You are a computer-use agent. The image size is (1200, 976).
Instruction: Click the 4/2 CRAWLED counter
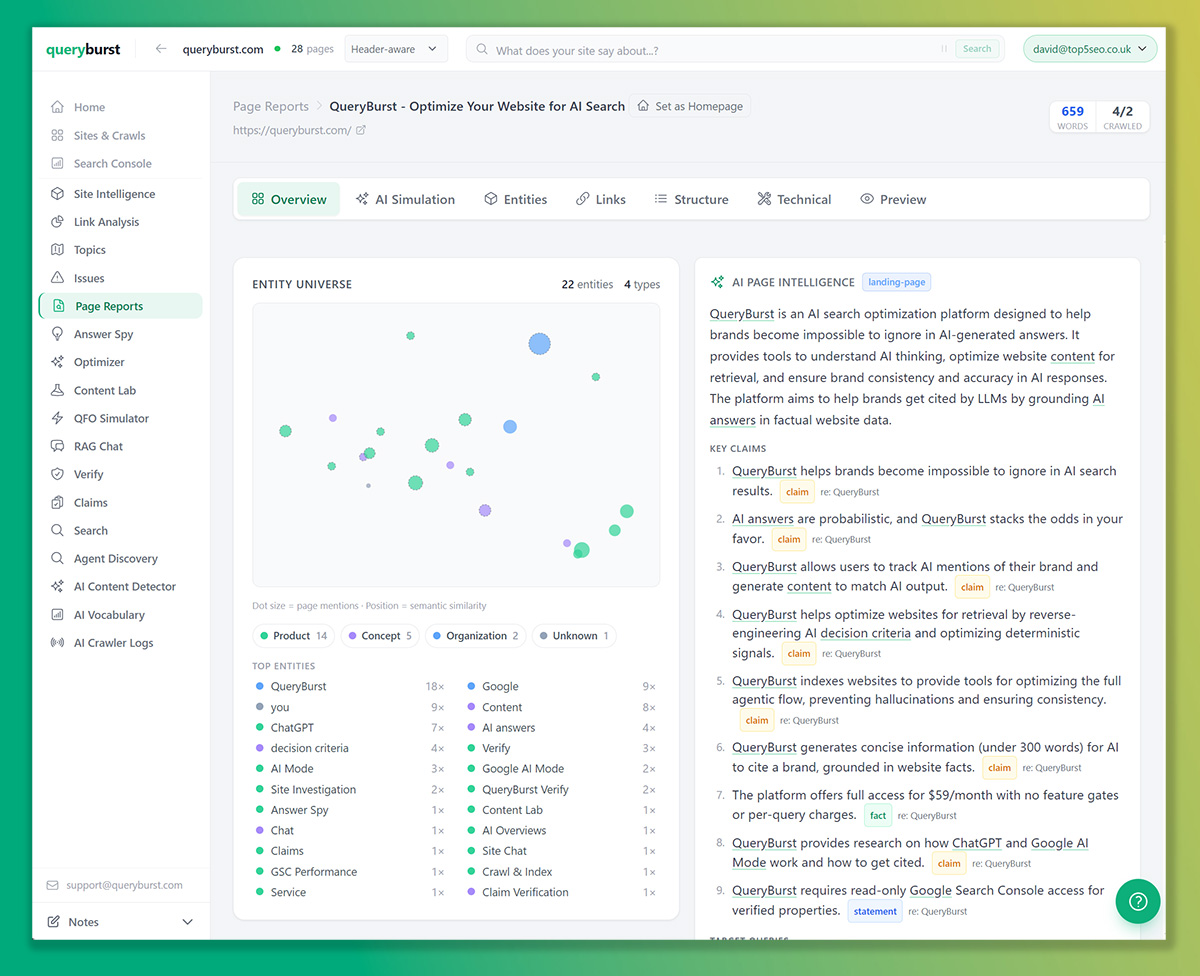(1122, 117)
